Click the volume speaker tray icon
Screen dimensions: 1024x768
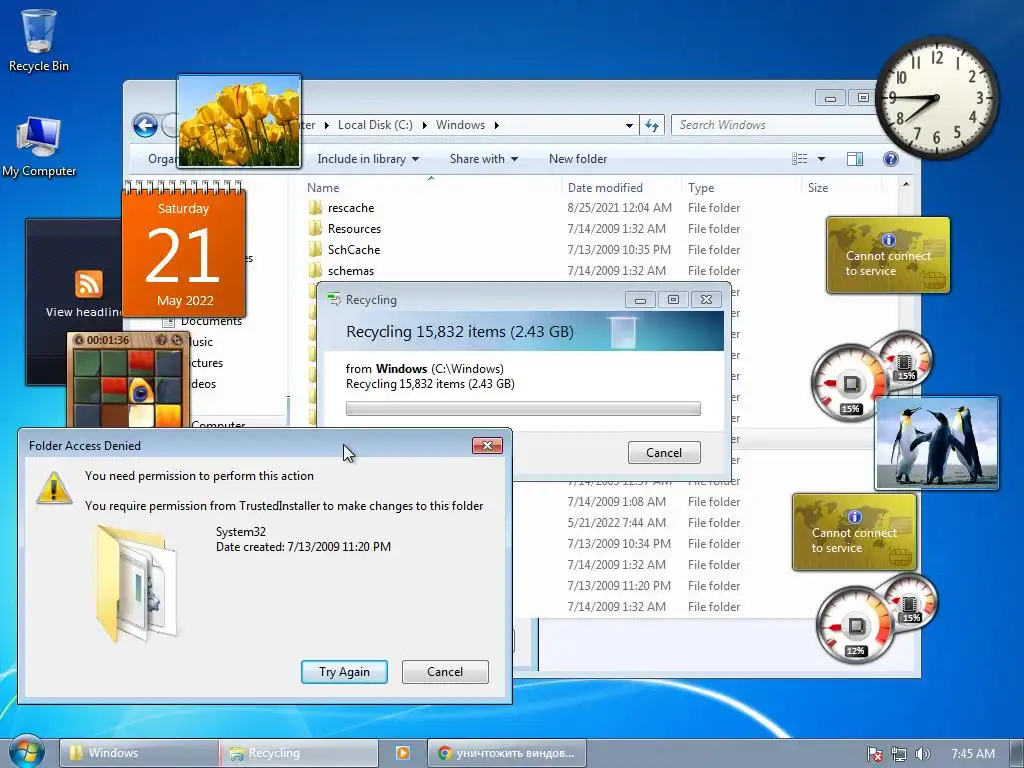pos(922,754)
